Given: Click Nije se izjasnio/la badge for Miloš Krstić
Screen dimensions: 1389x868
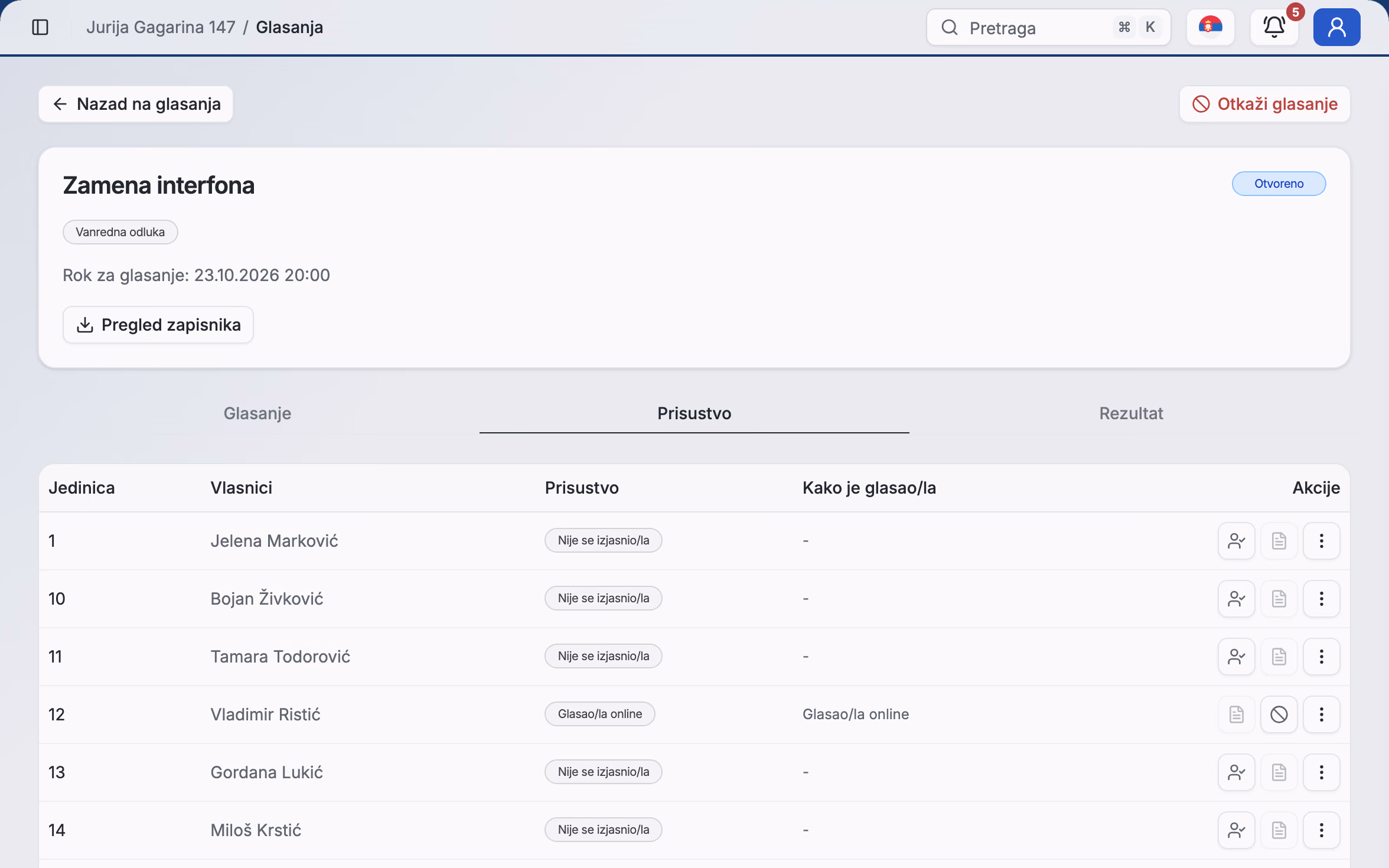Looking at the screenshot, I should (603, 830).
